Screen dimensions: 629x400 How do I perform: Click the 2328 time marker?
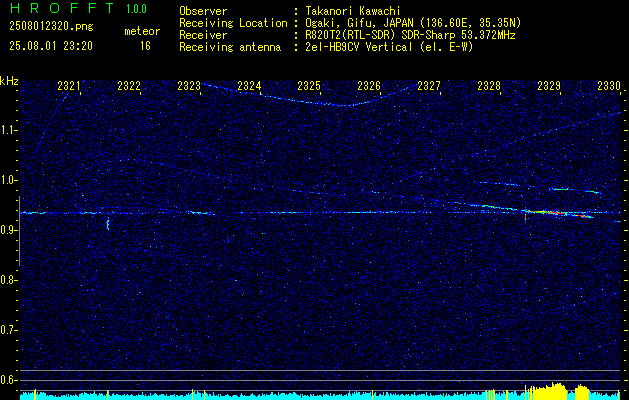[489, 86]
